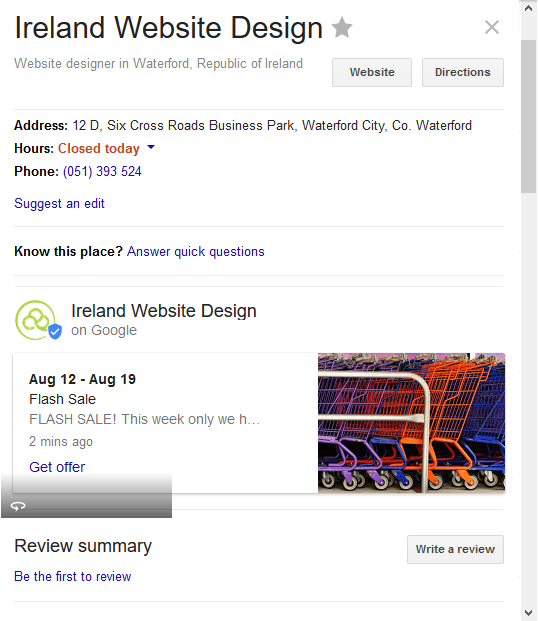The width and height of the screenshot is (538, 621).
Task: Close the Ireland Website Design panel
Action: click(492, 27)
